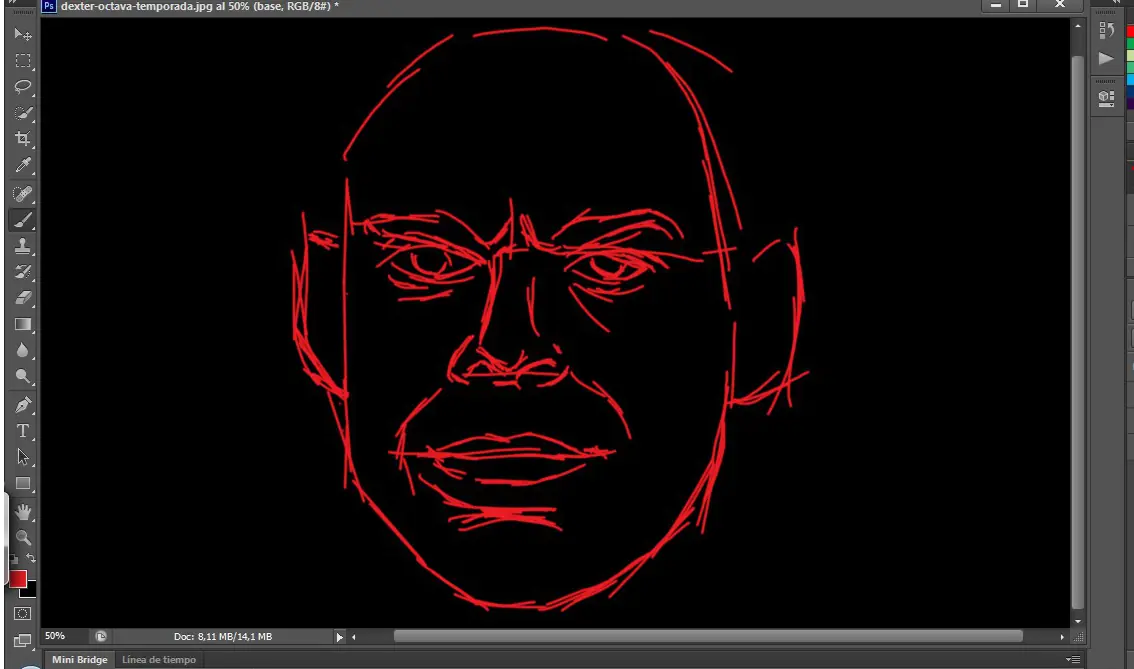Activate the Crop tool
Viewport: 1134px width, 669px height.
[22, 138]
